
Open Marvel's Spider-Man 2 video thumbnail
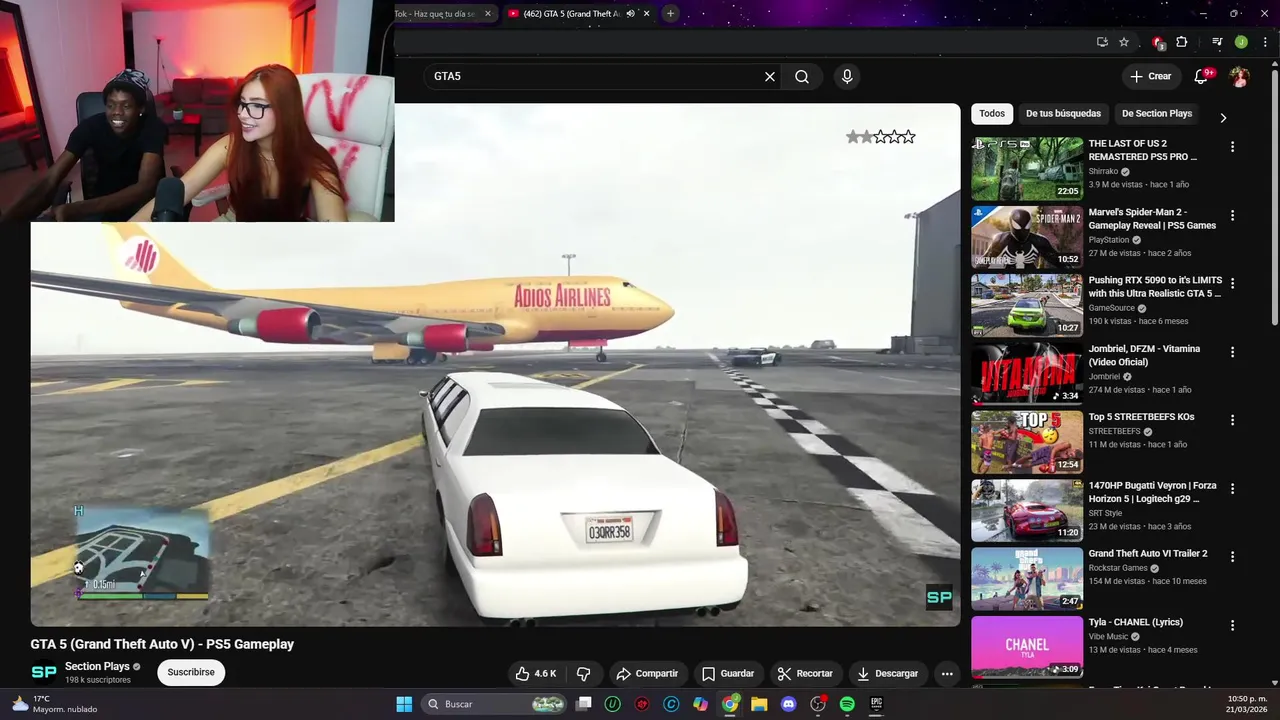coord(1027,237)
